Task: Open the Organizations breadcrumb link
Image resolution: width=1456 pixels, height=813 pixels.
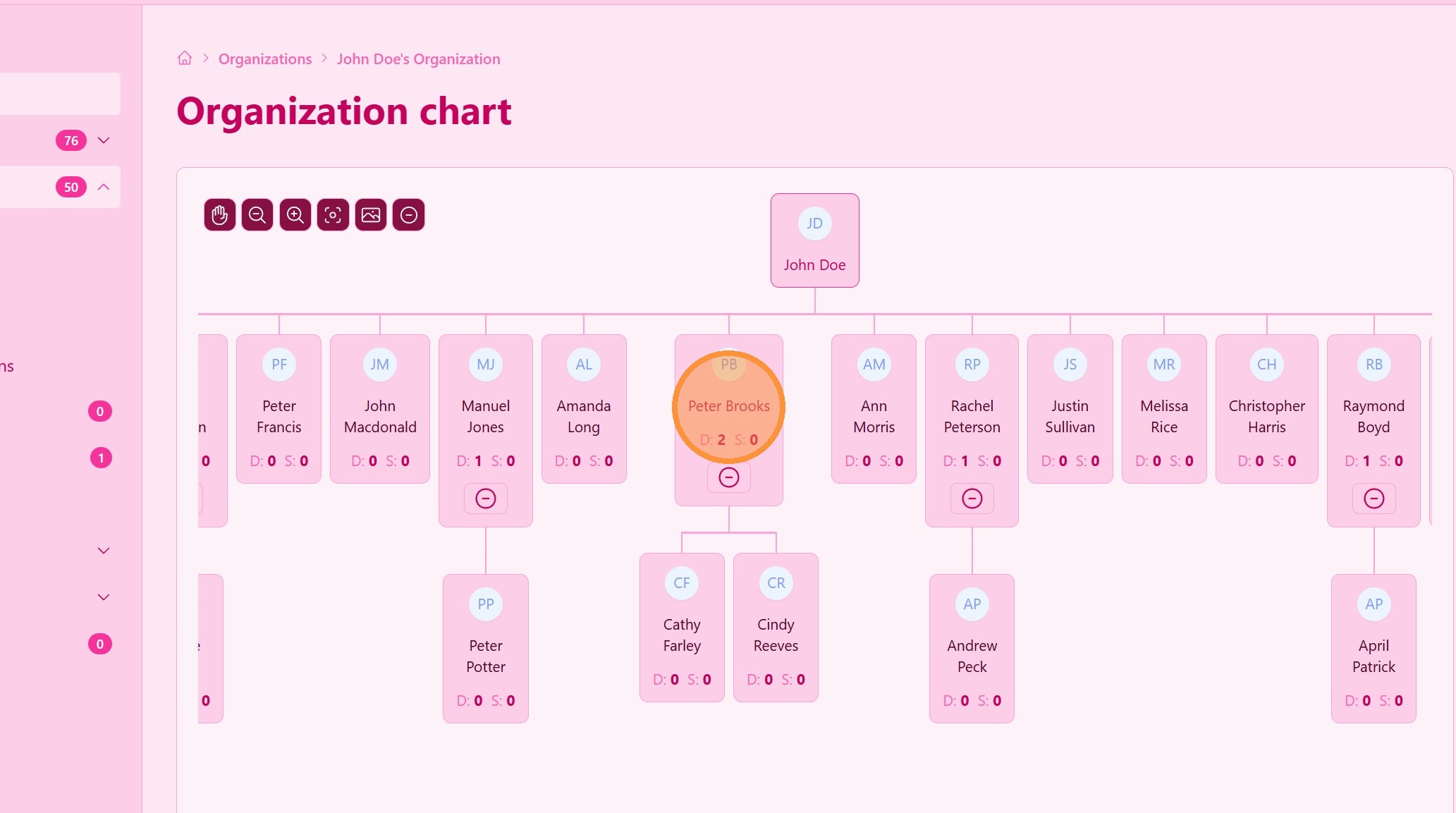Action: (265, 59)
